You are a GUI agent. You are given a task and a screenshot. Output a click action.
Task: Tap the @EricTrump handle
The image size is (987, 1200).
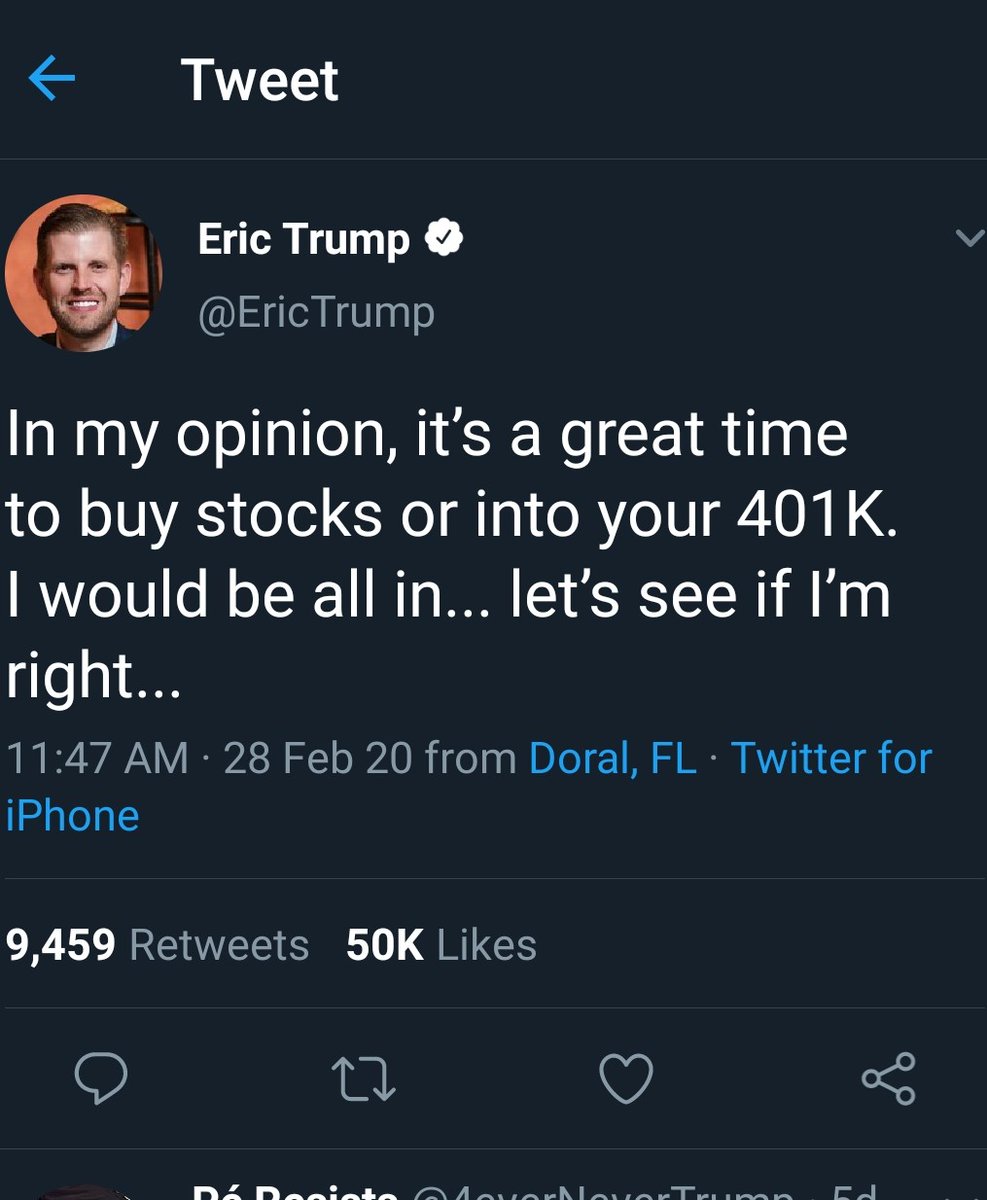pyautogui.click(x=316, y=313)
